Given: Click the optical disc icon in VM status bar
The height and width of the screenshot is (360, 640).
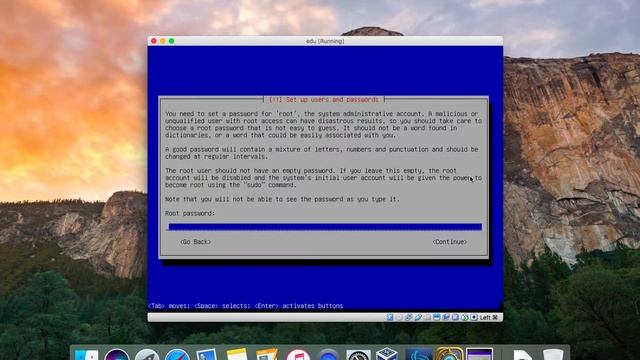Looking at the screenshot, I should point(399,317).
